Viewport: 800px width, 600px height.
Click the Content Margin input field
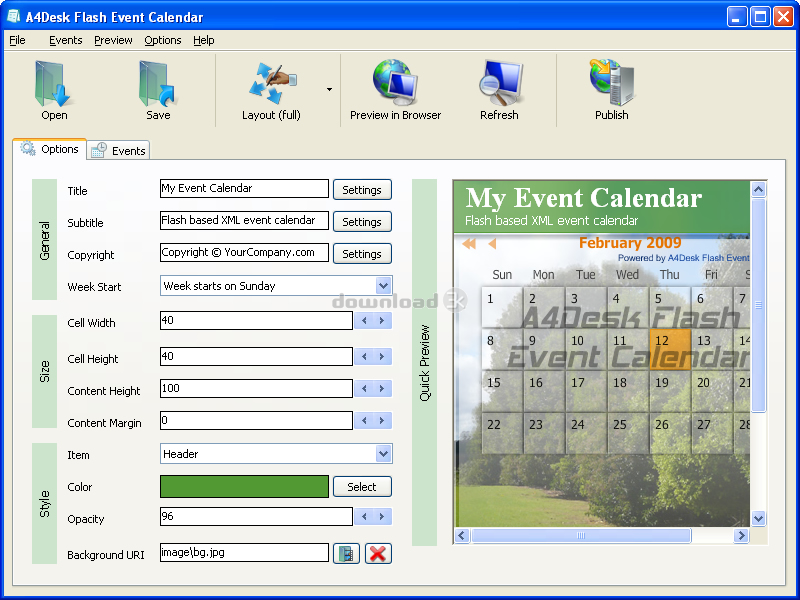click(x=256, y=420)
